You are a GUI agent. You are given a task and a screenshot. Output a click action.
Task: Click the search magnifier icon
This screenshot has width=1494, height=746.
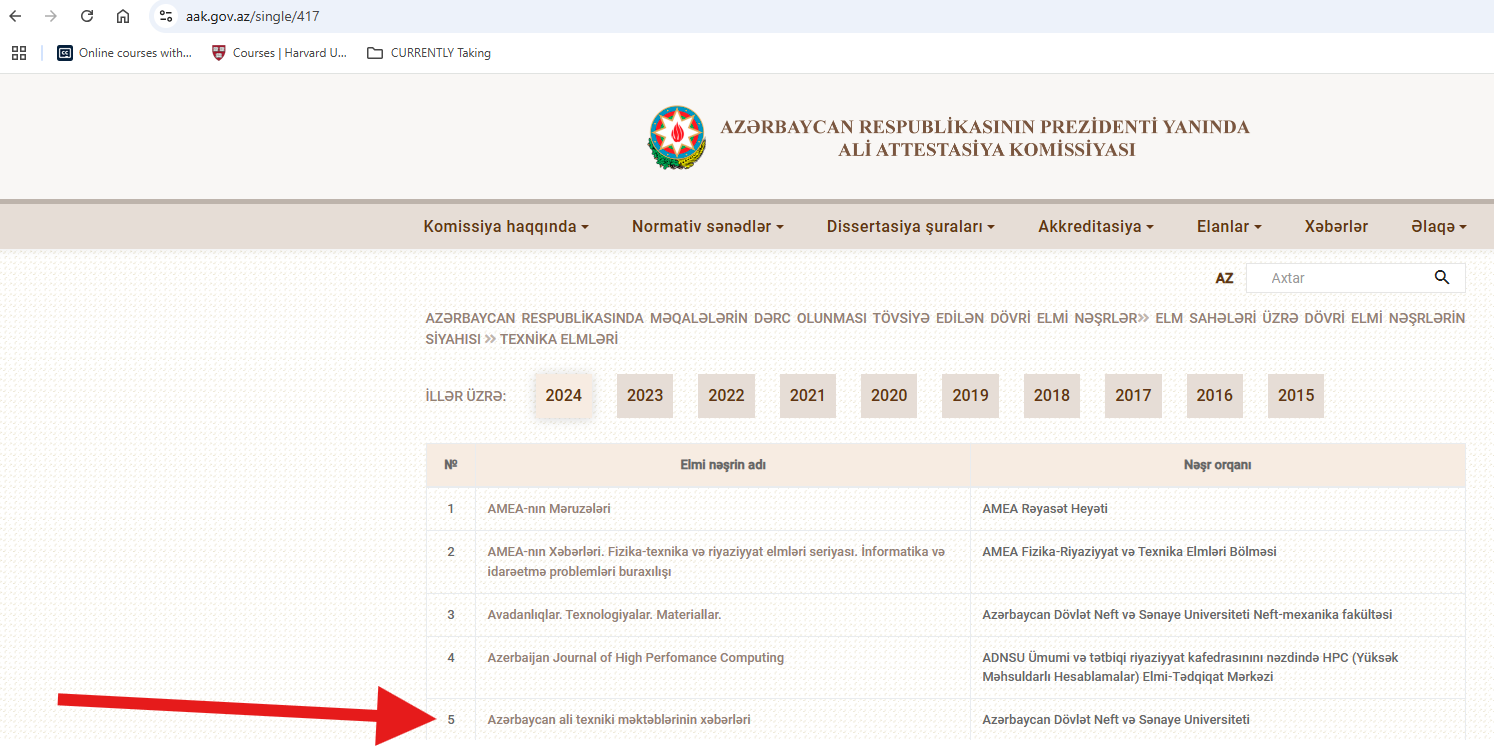(x=1441, y=278)
